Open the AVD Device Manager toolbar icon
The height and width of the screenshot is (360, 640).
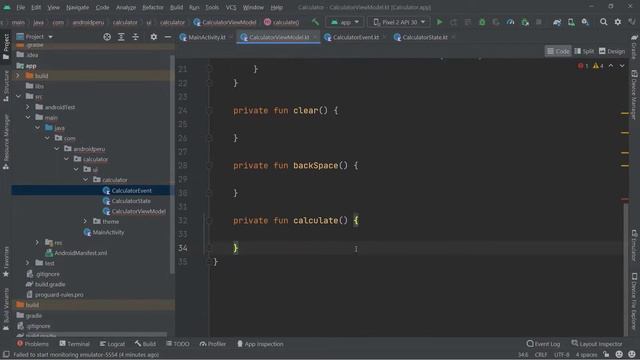571,22
